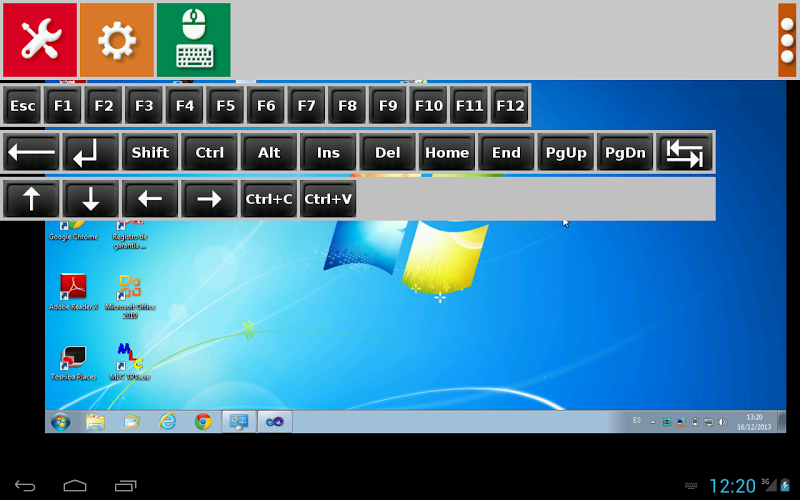Tap the PgDn key
This screenshot has height=500, width=800.
[625, 152]
